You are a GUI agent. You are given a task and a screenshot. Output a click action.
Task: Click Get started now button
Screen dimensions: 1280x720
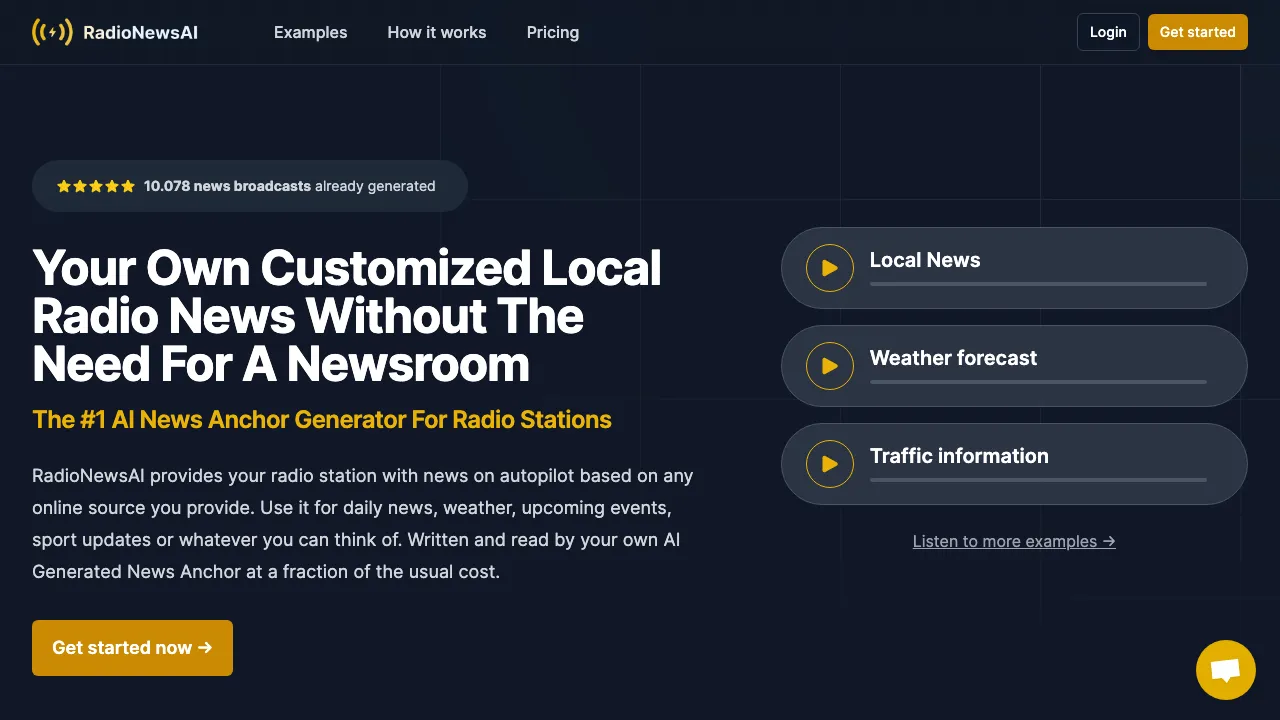[x=132, y=648]
